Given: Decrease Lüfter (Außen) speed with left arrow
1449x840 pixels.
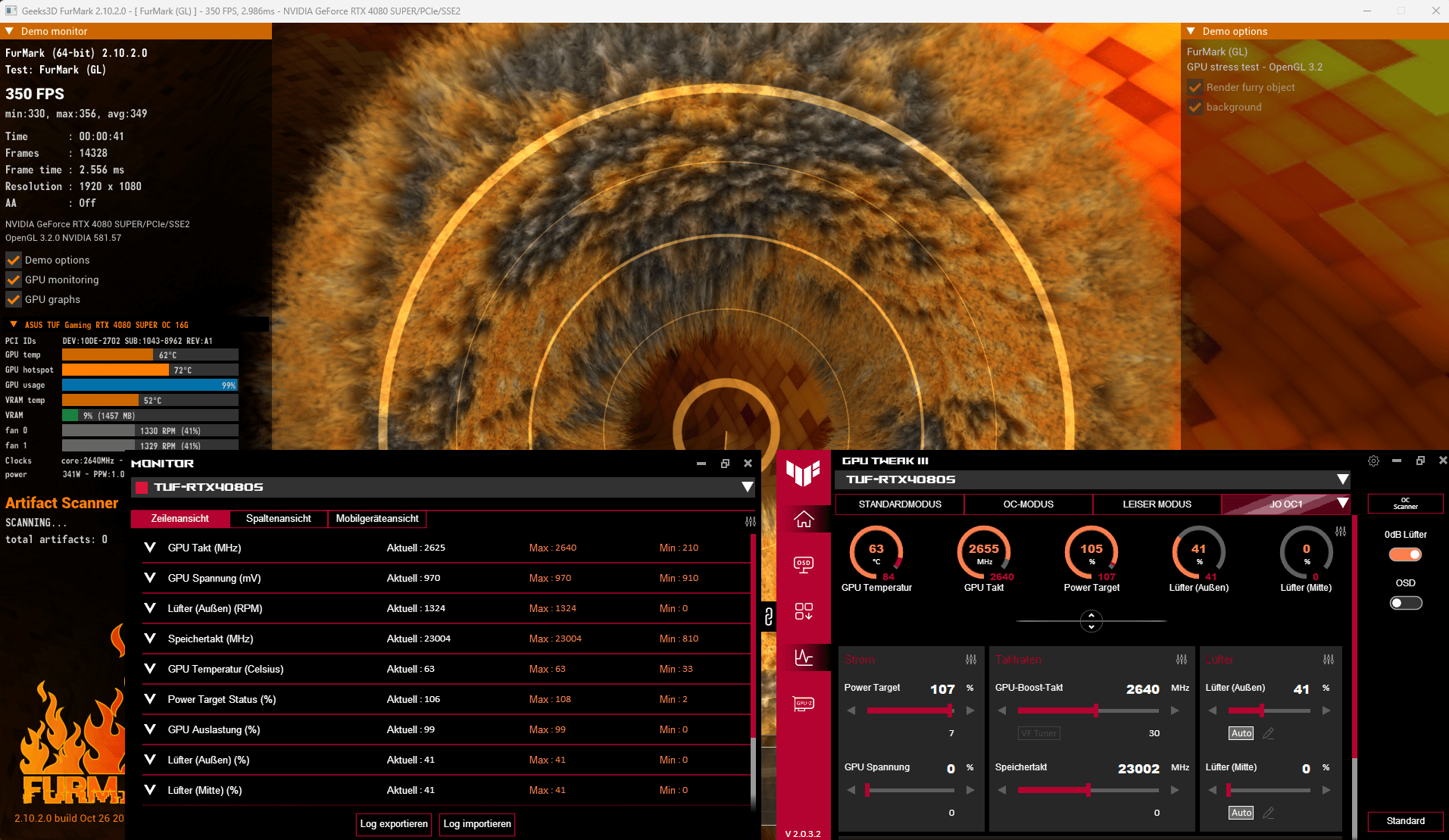Looking at the screenshot, I should (1213, 710).
